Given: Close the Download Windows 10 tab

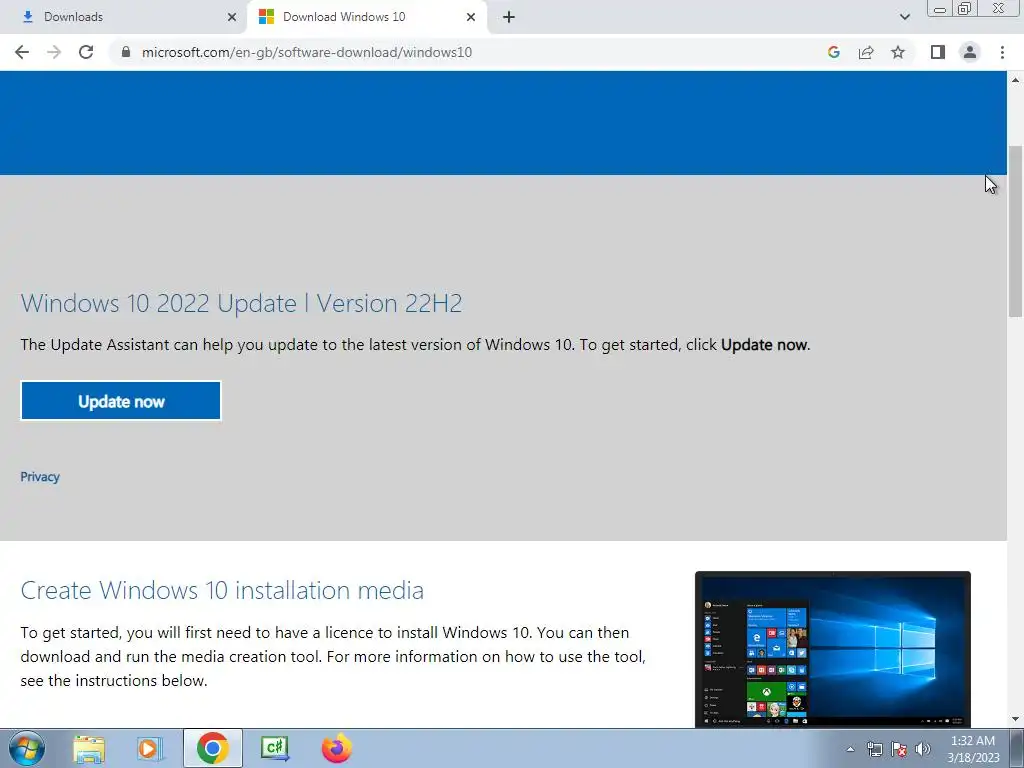Looking at the screenshot, I should (471, 17).
